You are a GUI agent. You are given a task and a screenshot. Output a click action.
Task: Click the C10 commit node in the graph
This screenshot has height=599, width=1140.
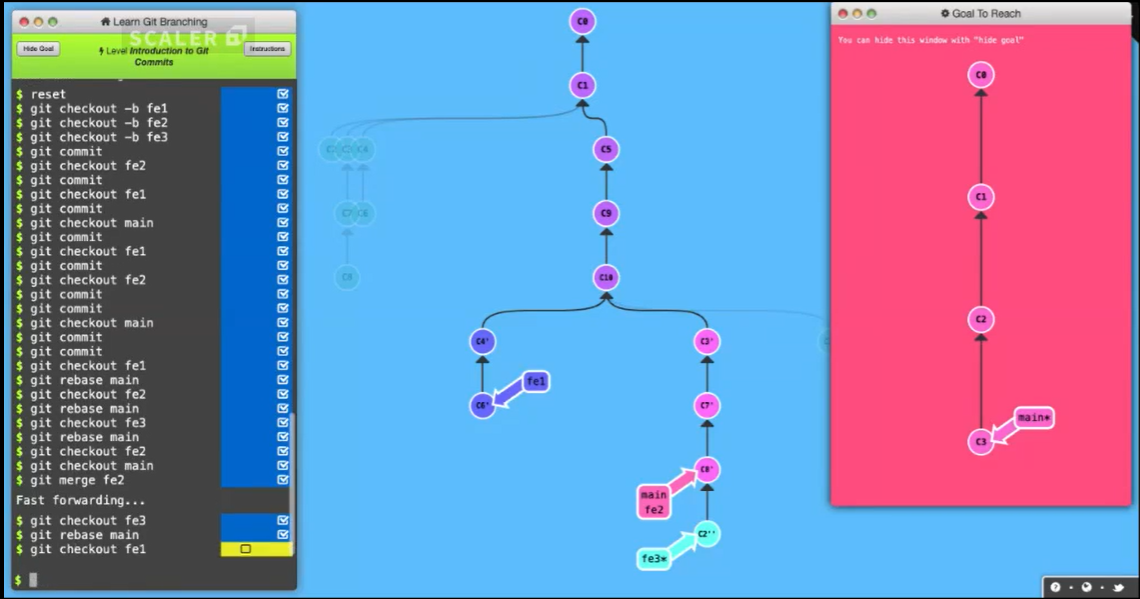(604, 276)
